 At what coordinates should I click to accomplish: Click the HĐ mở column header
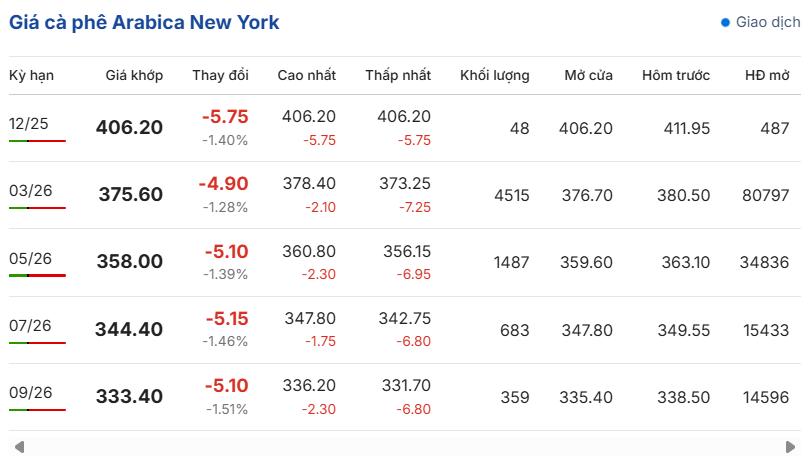tap(767, 76)
